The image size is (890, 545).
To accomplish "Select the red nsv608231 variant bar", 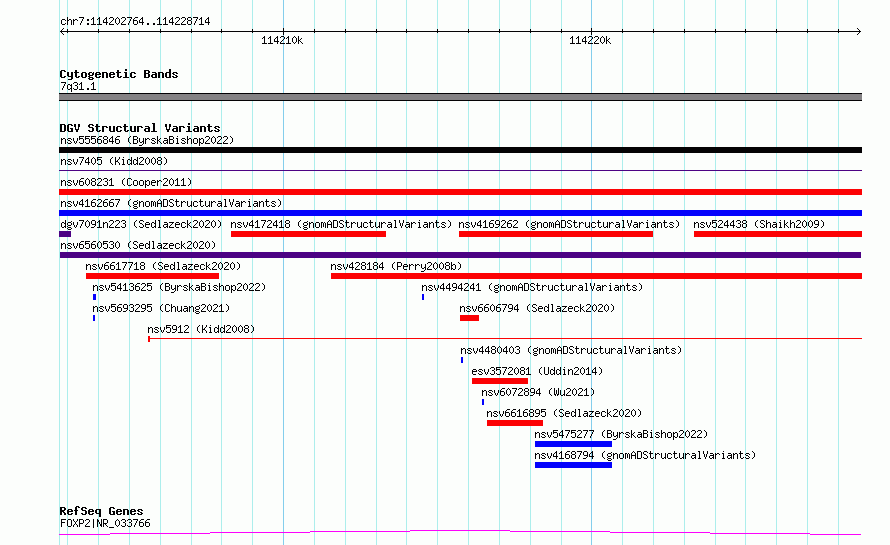I will click(x=460, y=192).
